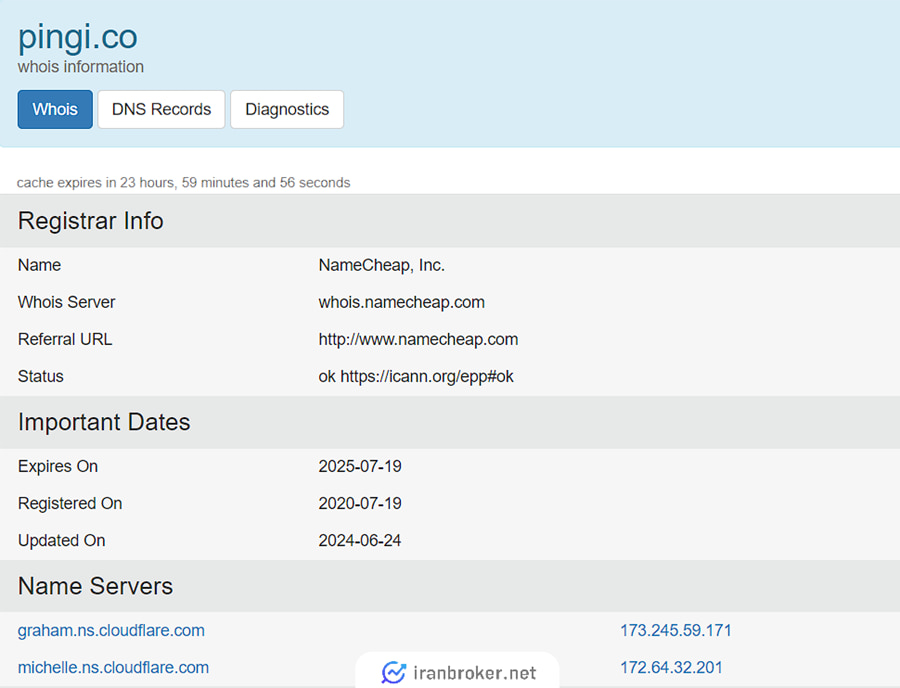
Task: Follow the 172.64.32.201 IP address link
Action: (671, 667)
